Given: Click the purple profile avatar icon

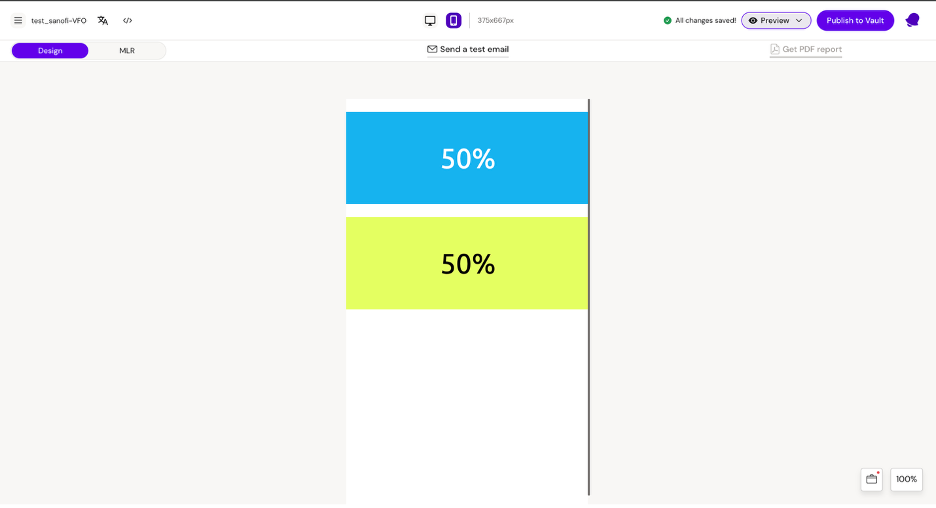Looking at the screenshot, I should (x=912, y=20).
